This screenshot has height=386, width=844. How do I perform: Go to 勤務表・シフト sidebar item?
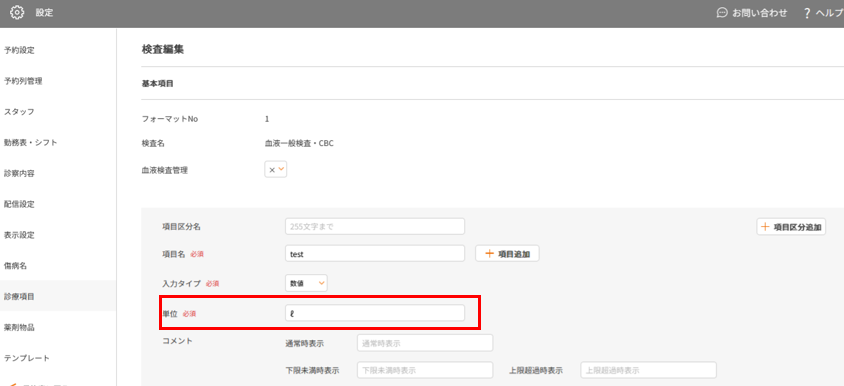click(31, 143)
